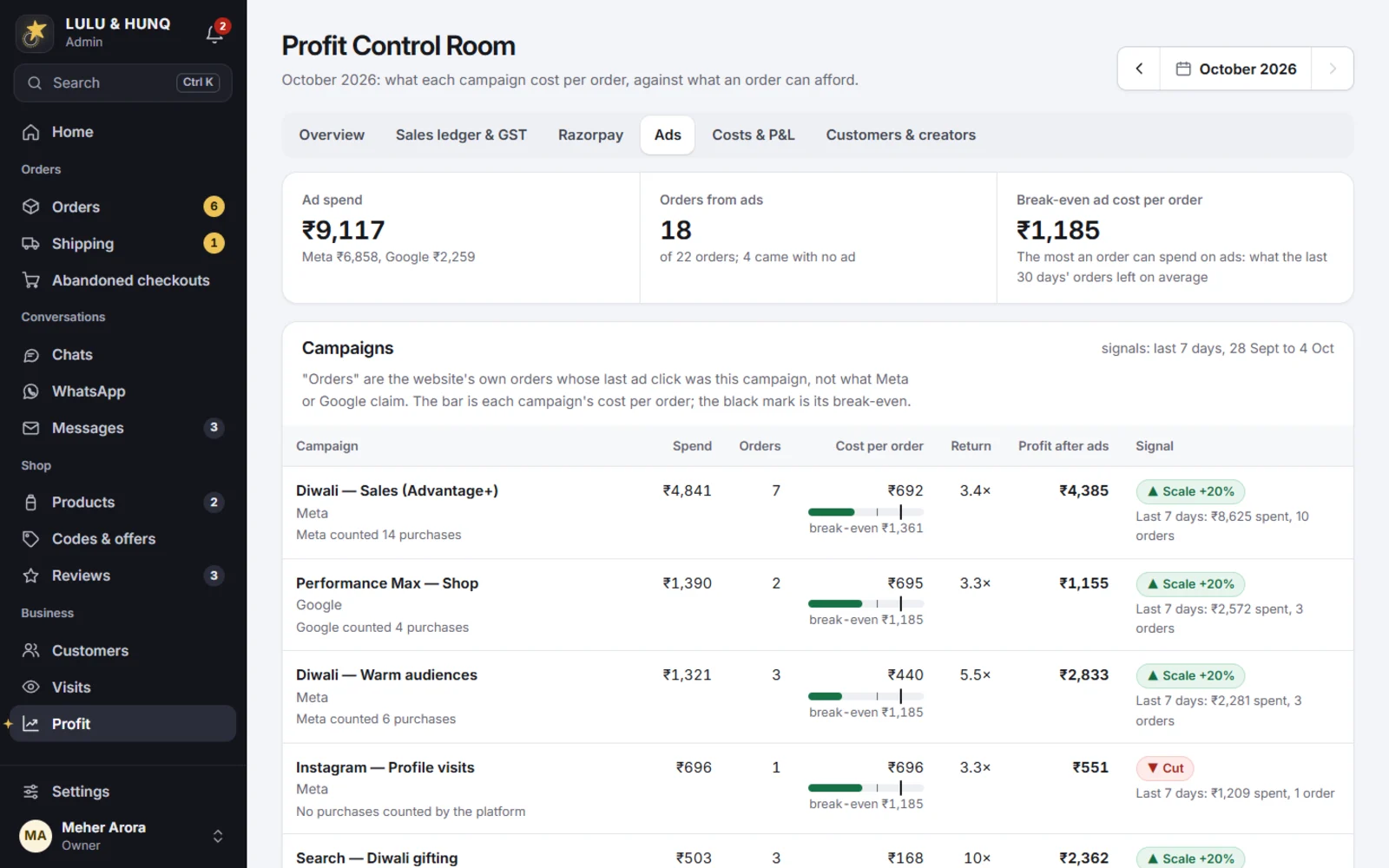Click the Reviews star icon
1389x868 pixels.
point(31,575)
